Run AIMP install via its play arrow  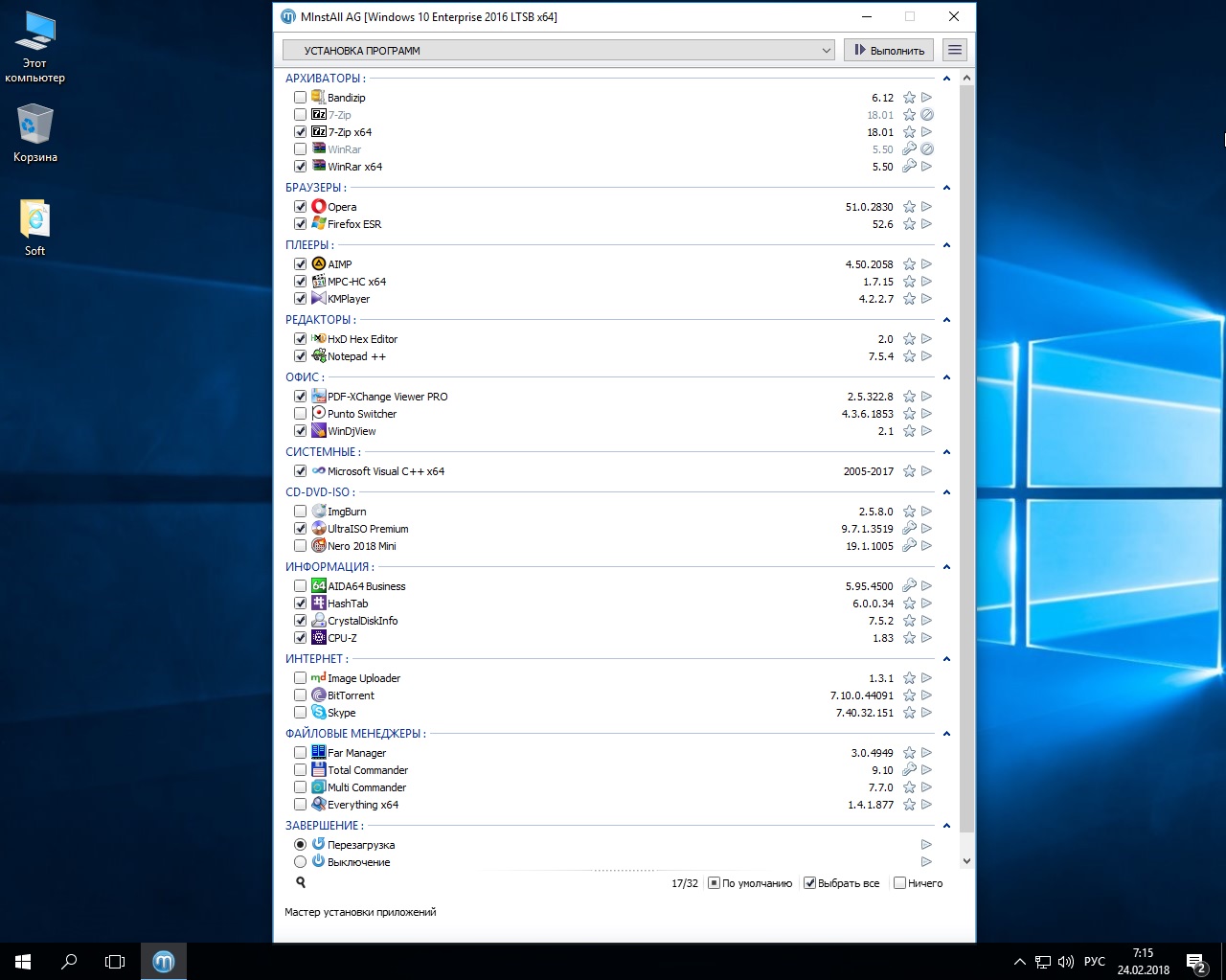coord(926,264)
